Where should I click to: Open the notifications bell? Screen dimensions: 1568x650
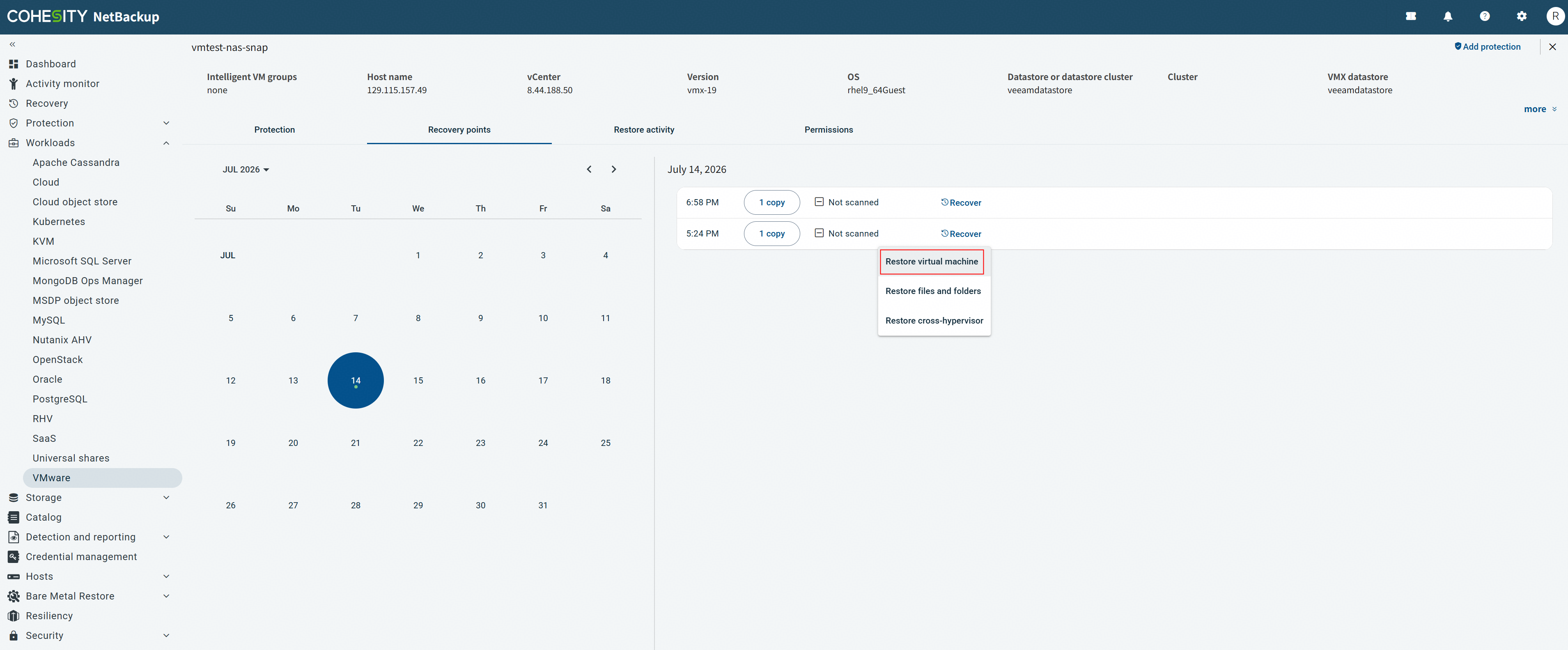click(1447, 16)
